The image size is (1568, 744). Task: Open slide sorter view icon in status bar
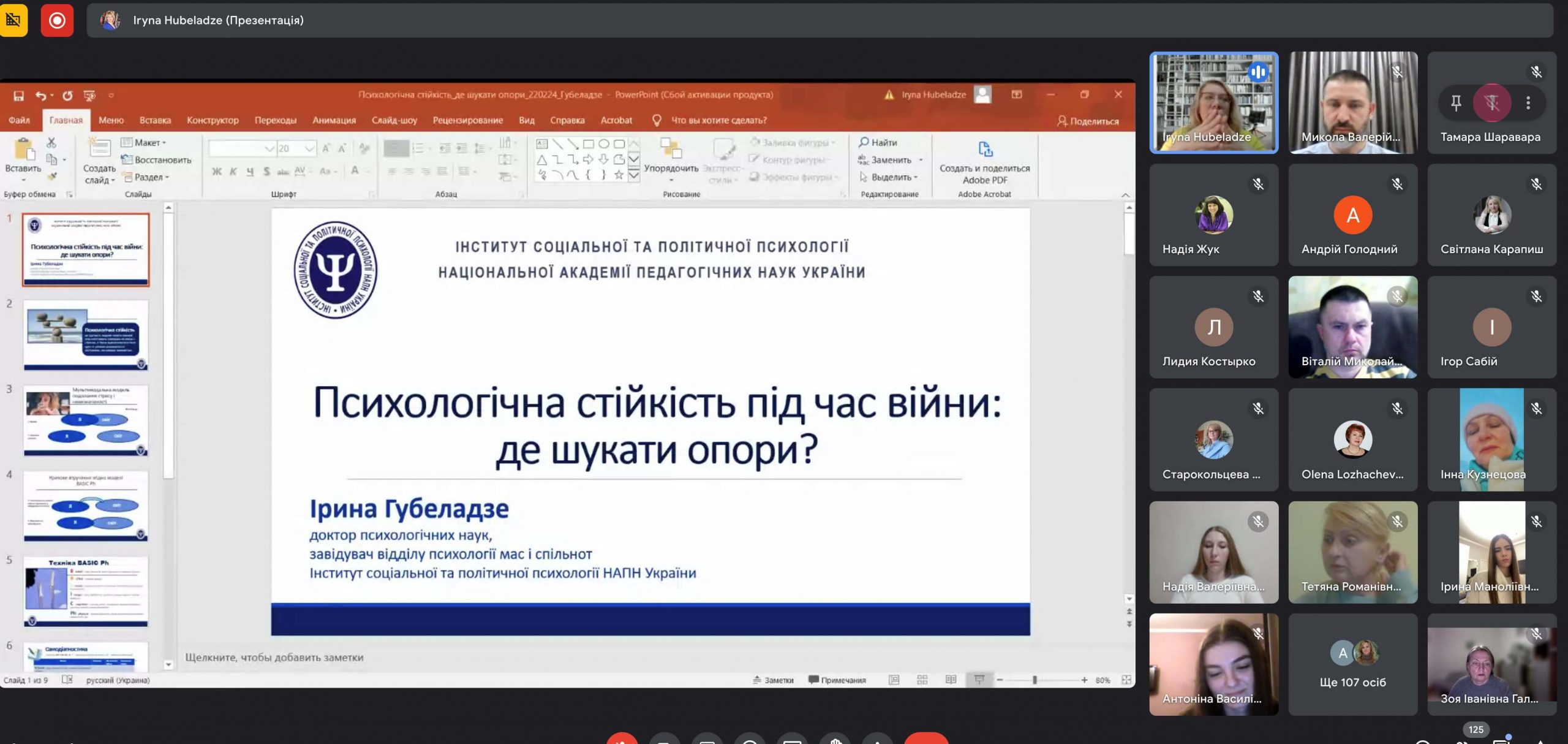922,680
